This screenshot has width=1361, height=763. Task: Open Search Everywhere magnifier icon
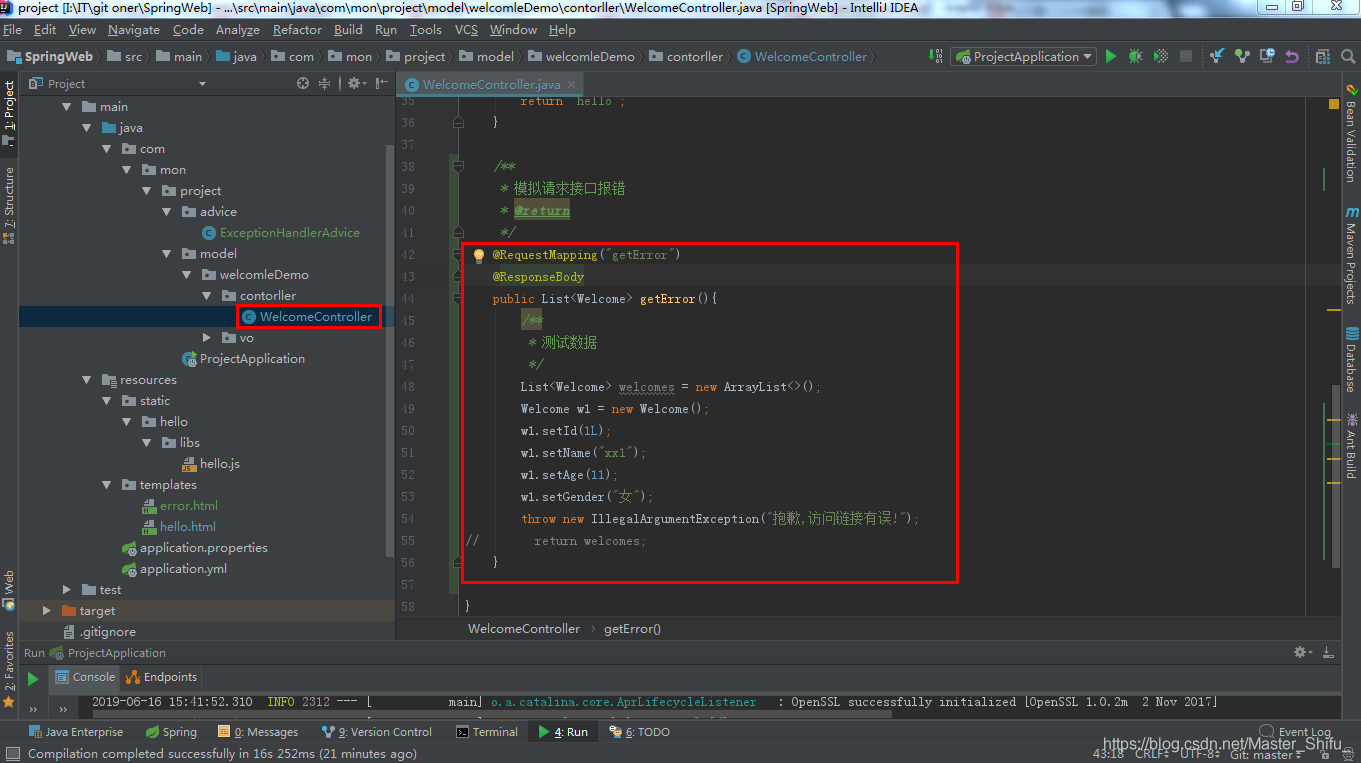(x=1347, y=57)
